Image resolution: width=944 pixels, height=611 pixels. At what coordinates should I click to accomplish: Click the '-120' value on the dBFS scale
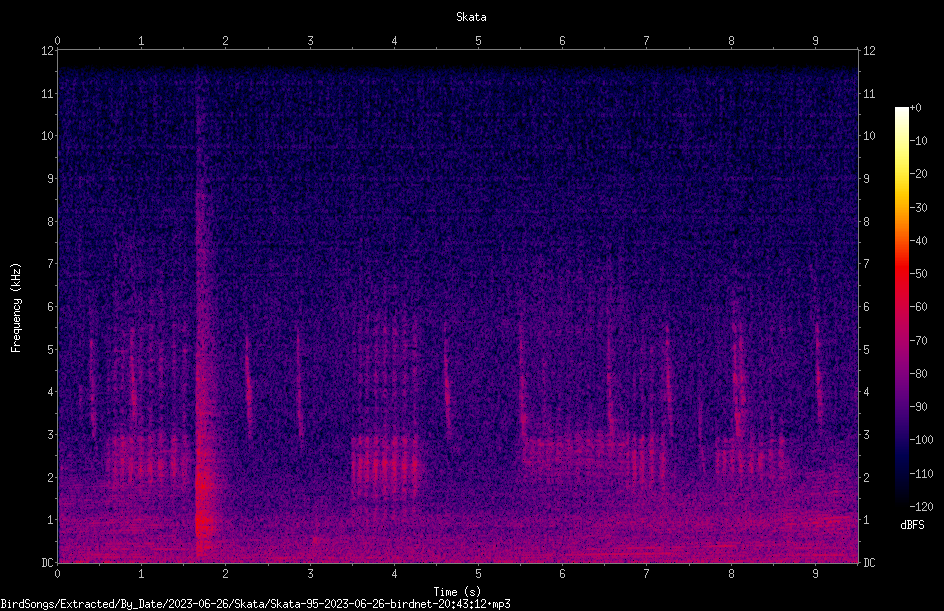pos(921,507)
